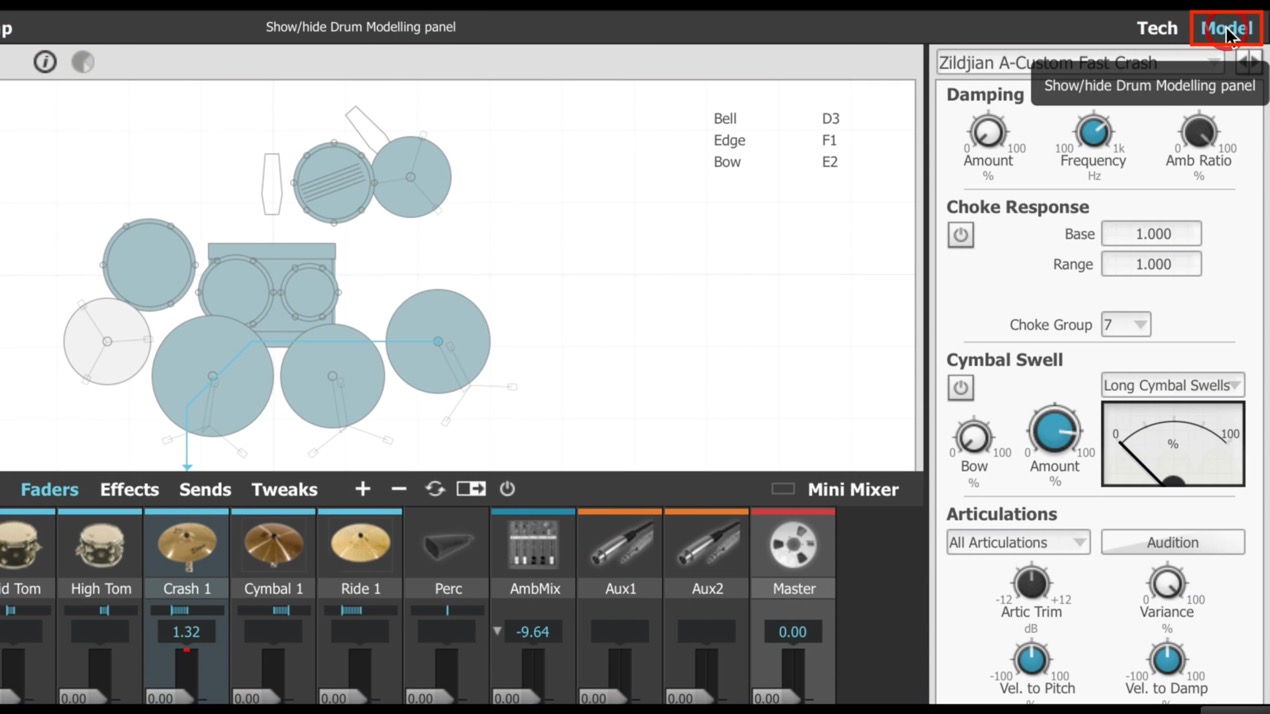Screen dimensions: 1270x714
Task: Open the All Articulations dropdown
Action: 1018,542
